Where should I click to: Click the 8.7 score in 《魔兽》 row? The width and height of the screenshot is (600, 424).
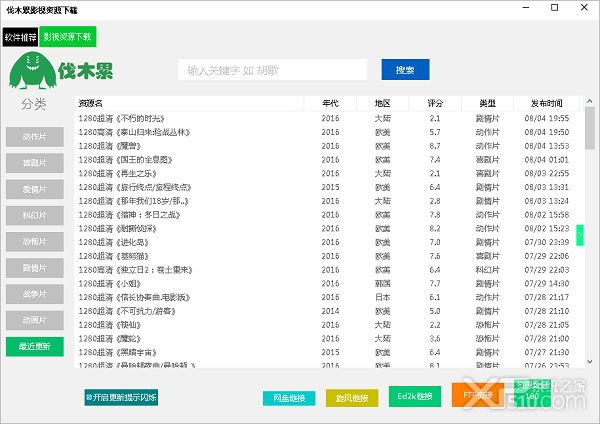[435, 146]
